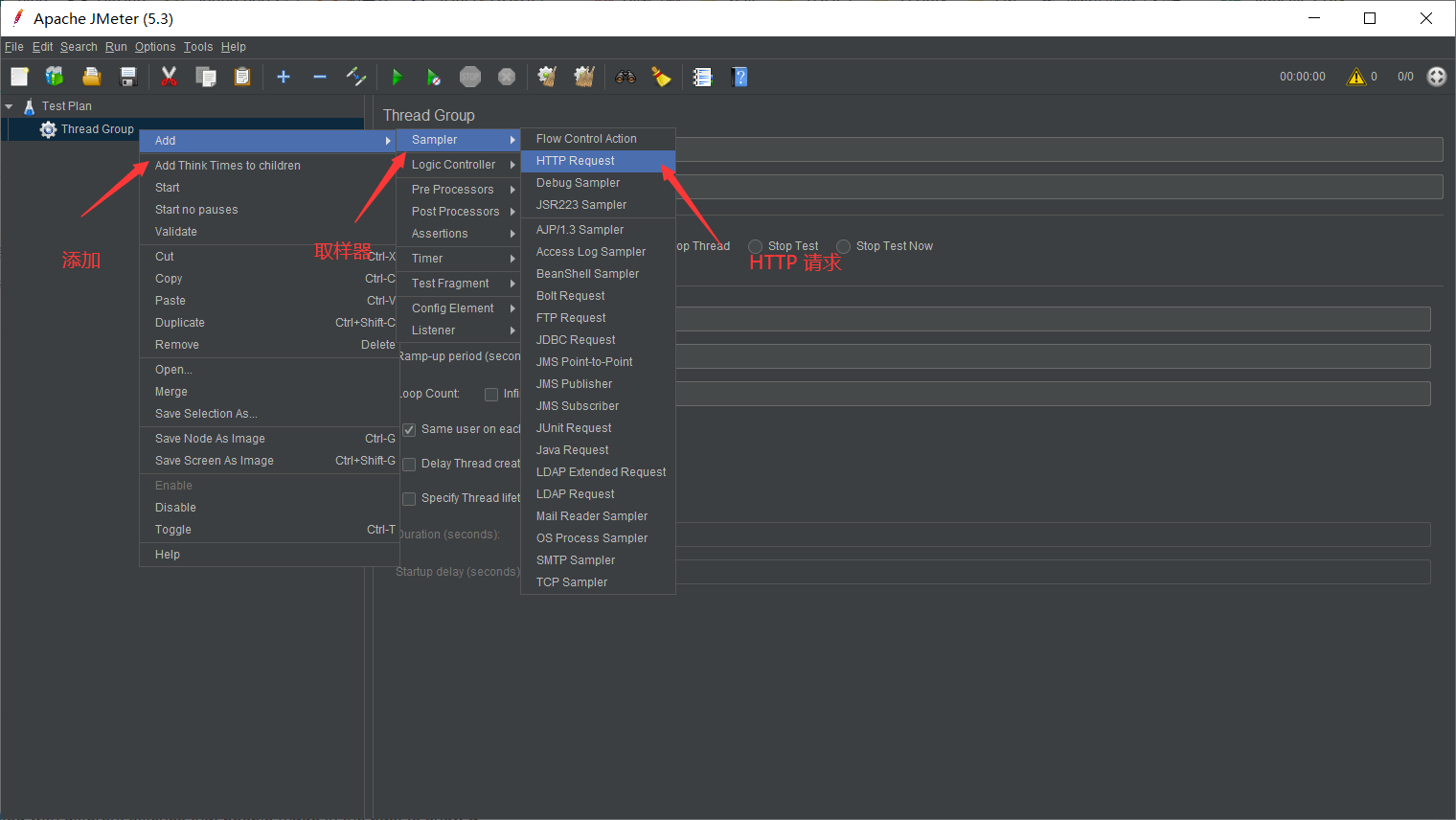Select the Stop Test radio button
1456x820 pixels.
tap(756, 246)
